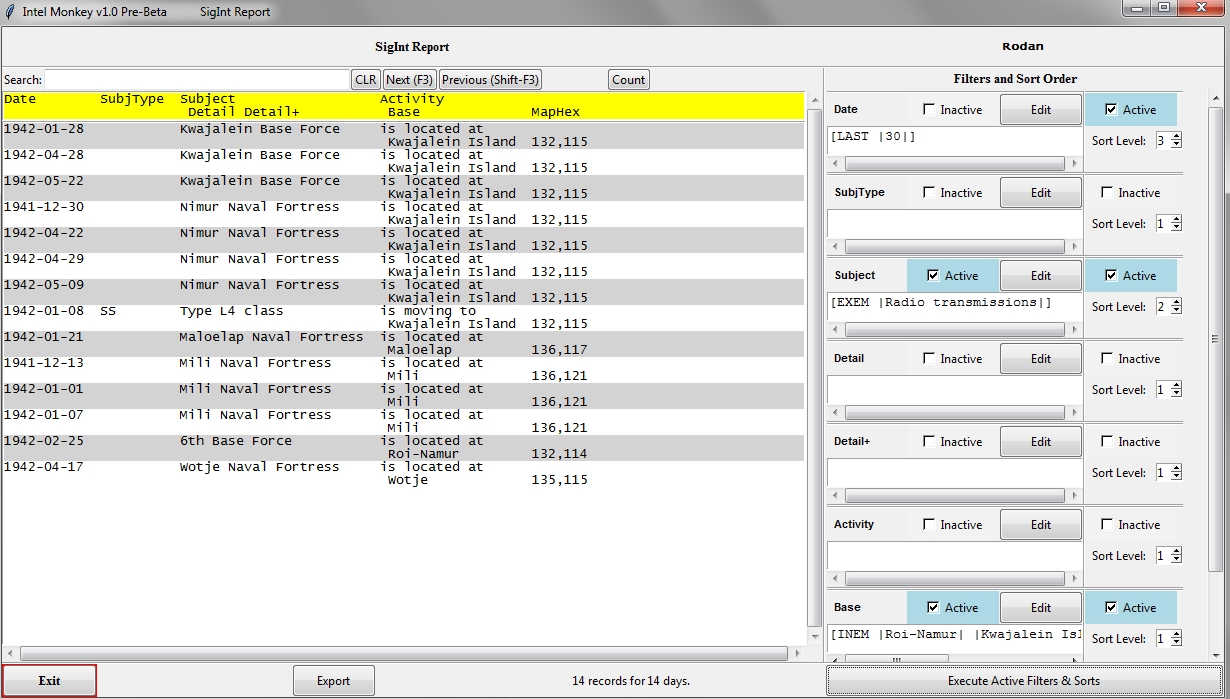
Task: Adjust the Activity Sort Level spinner
Action: pyautogui.click(x=1169, y=556)
